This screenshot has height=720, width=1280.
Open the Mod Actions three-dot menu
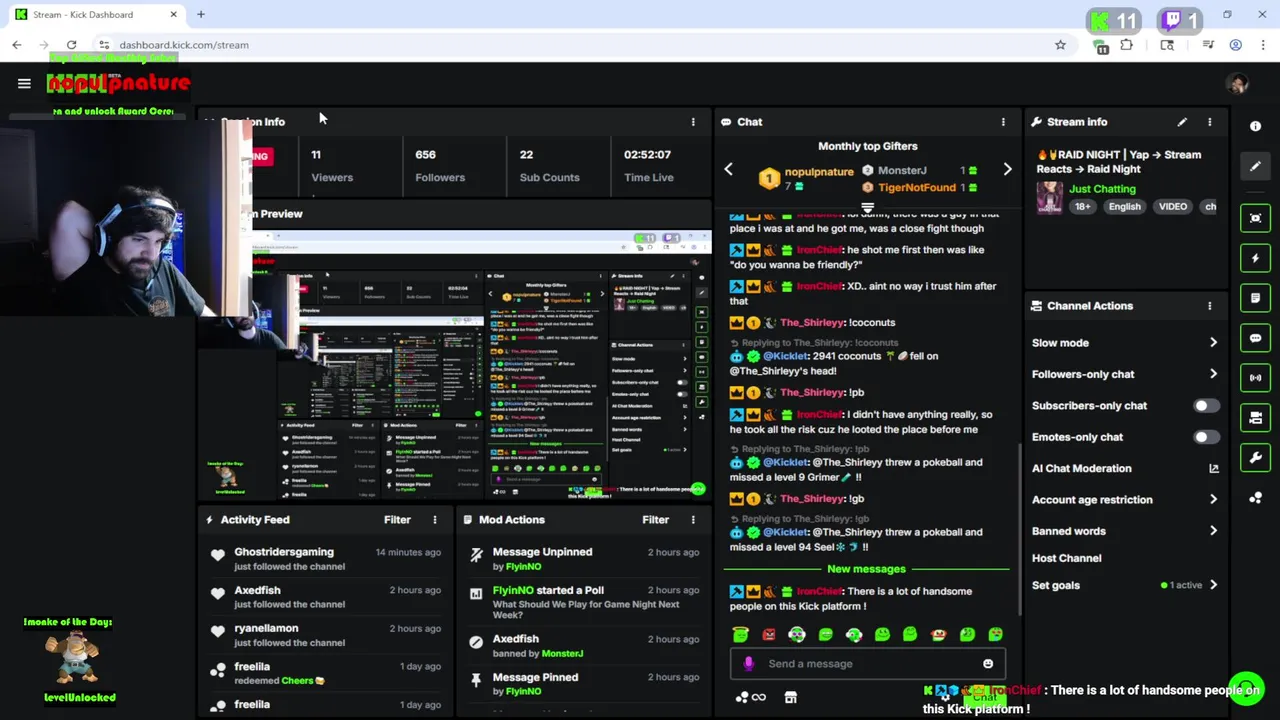pyautogui.click(x=693, y=520)
